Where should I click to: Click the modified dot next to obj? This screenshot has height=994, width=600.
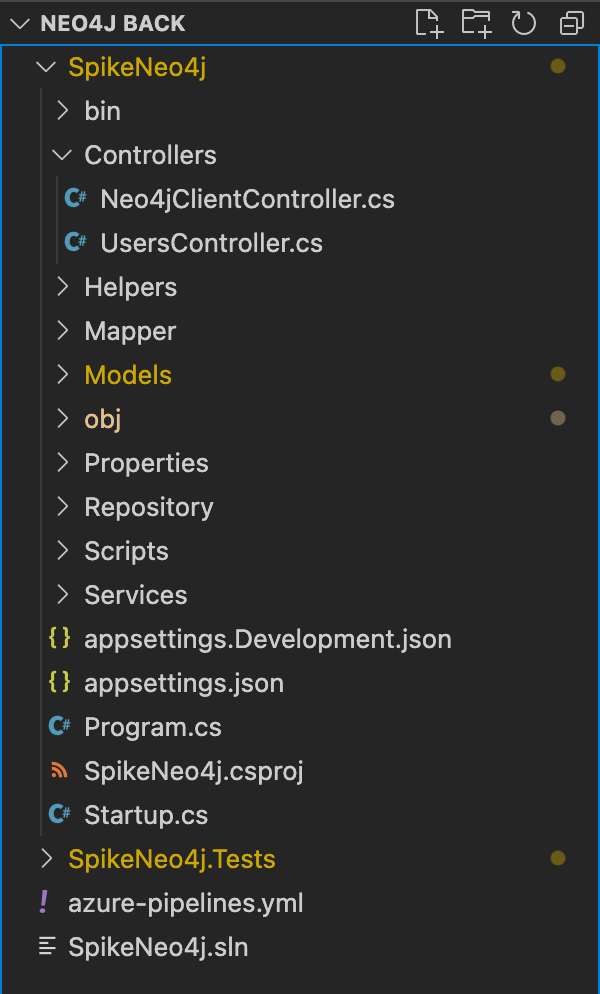tap(558, 418)
